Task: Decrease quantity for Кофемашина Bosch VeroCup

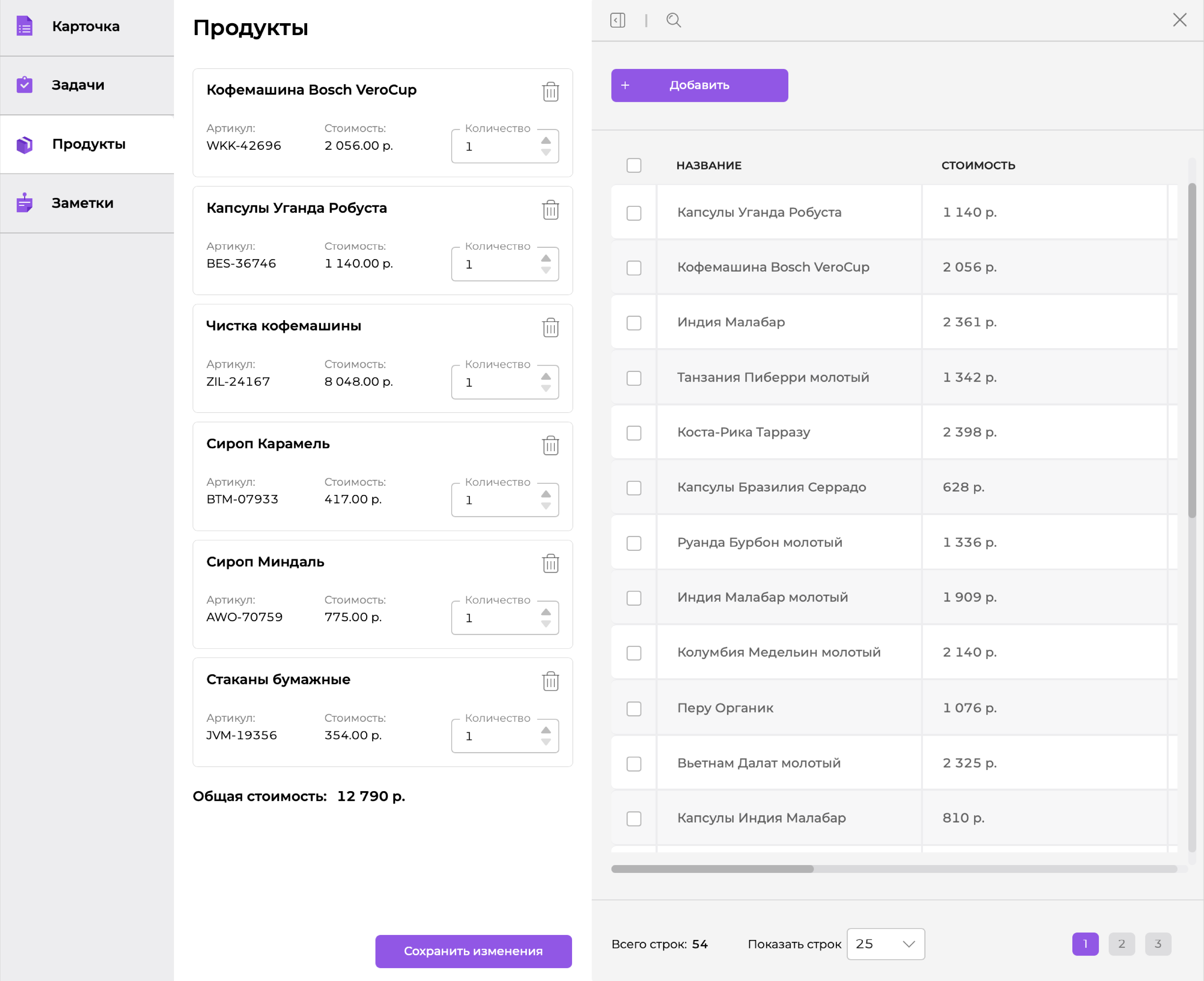Action: pyautogui.click(x=545, y=153)
